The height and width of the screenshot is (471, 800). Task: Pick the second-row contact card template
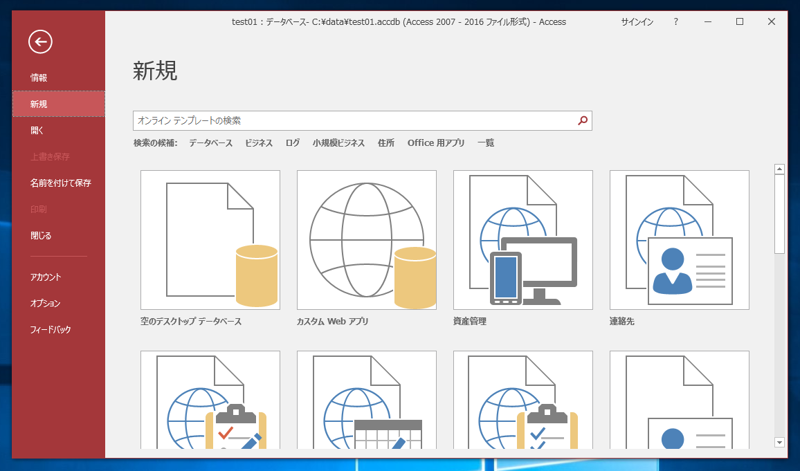(x=680, y=400)
